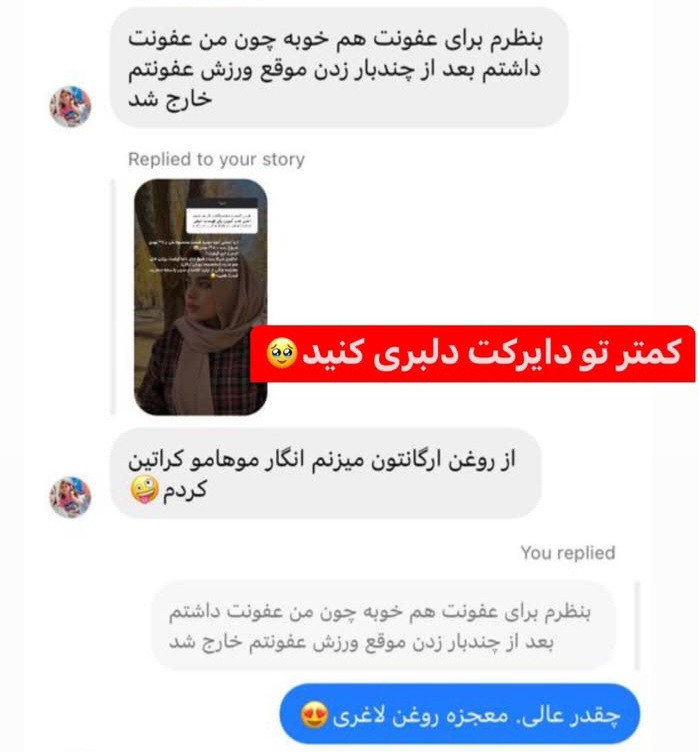Open the sender's avatar beside the infection message
699x752 pixels.
pyautogui.click(x=71, y=106)
